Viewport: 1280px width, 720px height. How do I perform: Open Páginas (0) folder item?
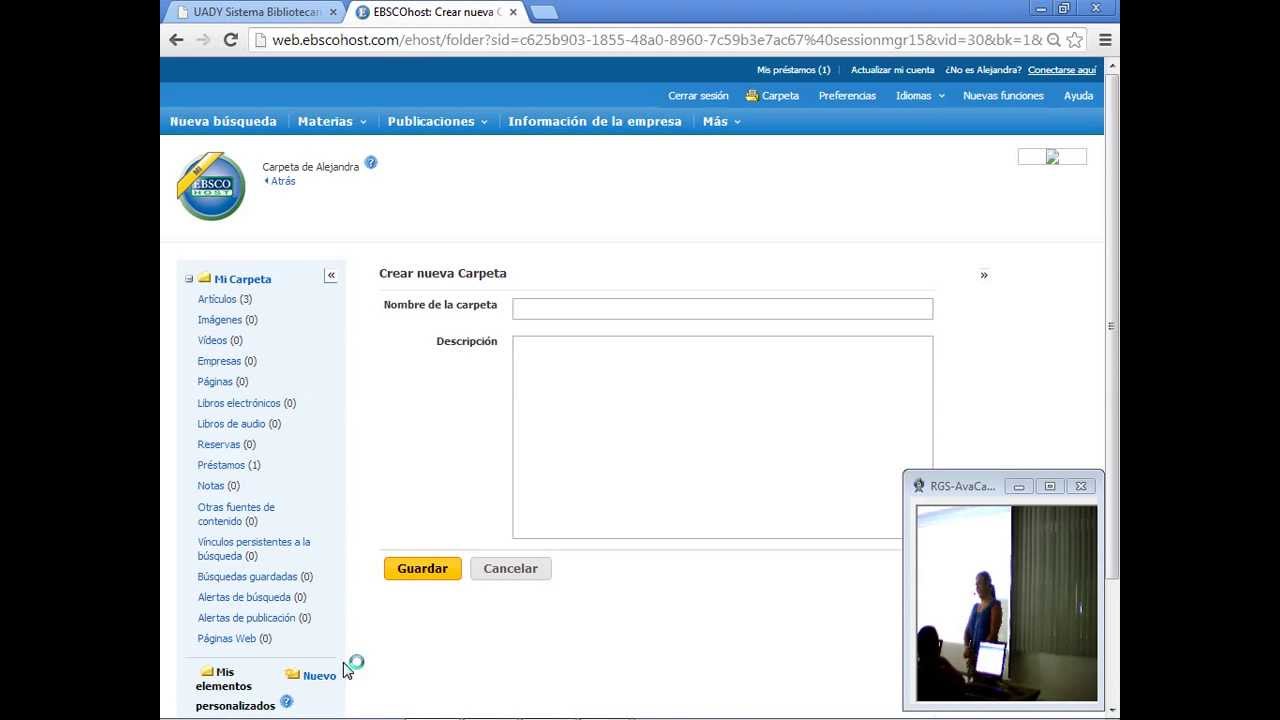coord(223,382)
